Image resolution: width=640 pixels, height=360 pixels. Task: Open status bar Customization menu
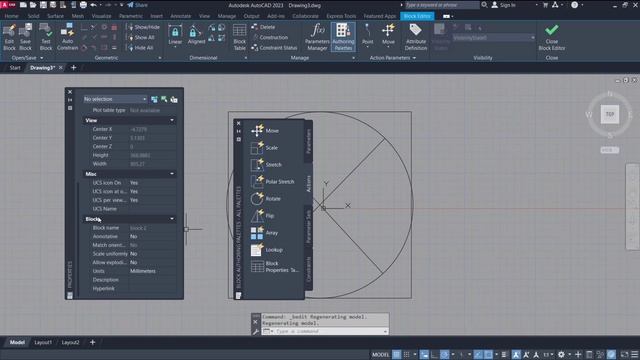pyautogui.click(x=635, y=355)
